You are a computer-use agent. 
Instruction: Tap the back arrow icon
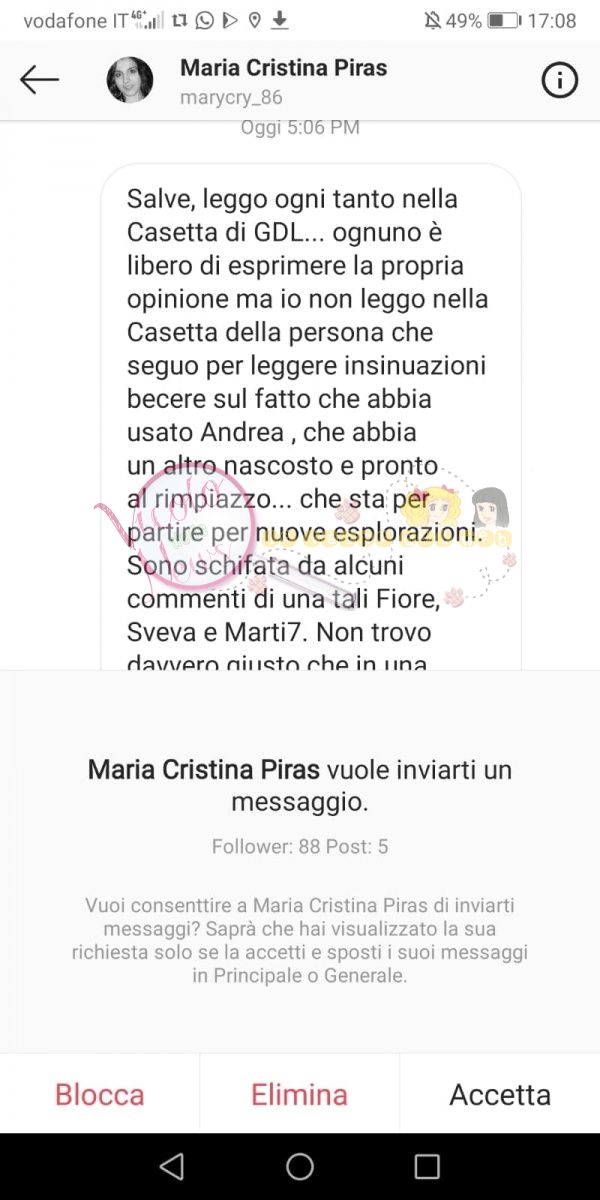(x=39, y=80)
